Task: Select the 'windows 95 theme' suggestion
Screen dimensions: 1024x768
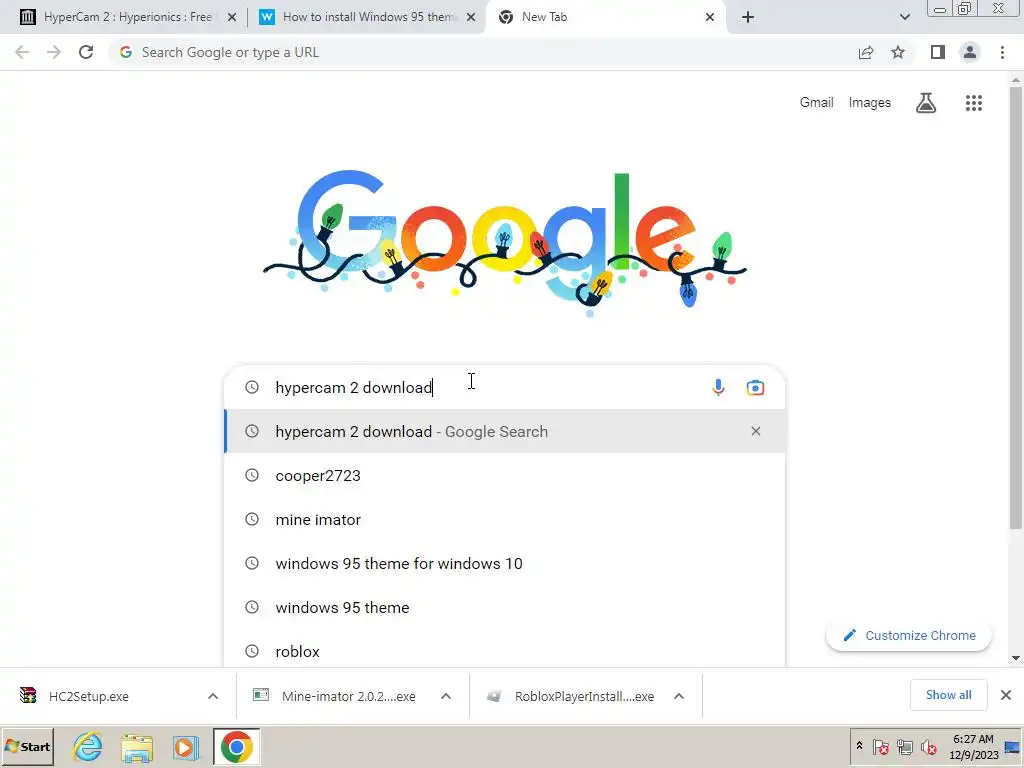Action: (x=504, y=607)
